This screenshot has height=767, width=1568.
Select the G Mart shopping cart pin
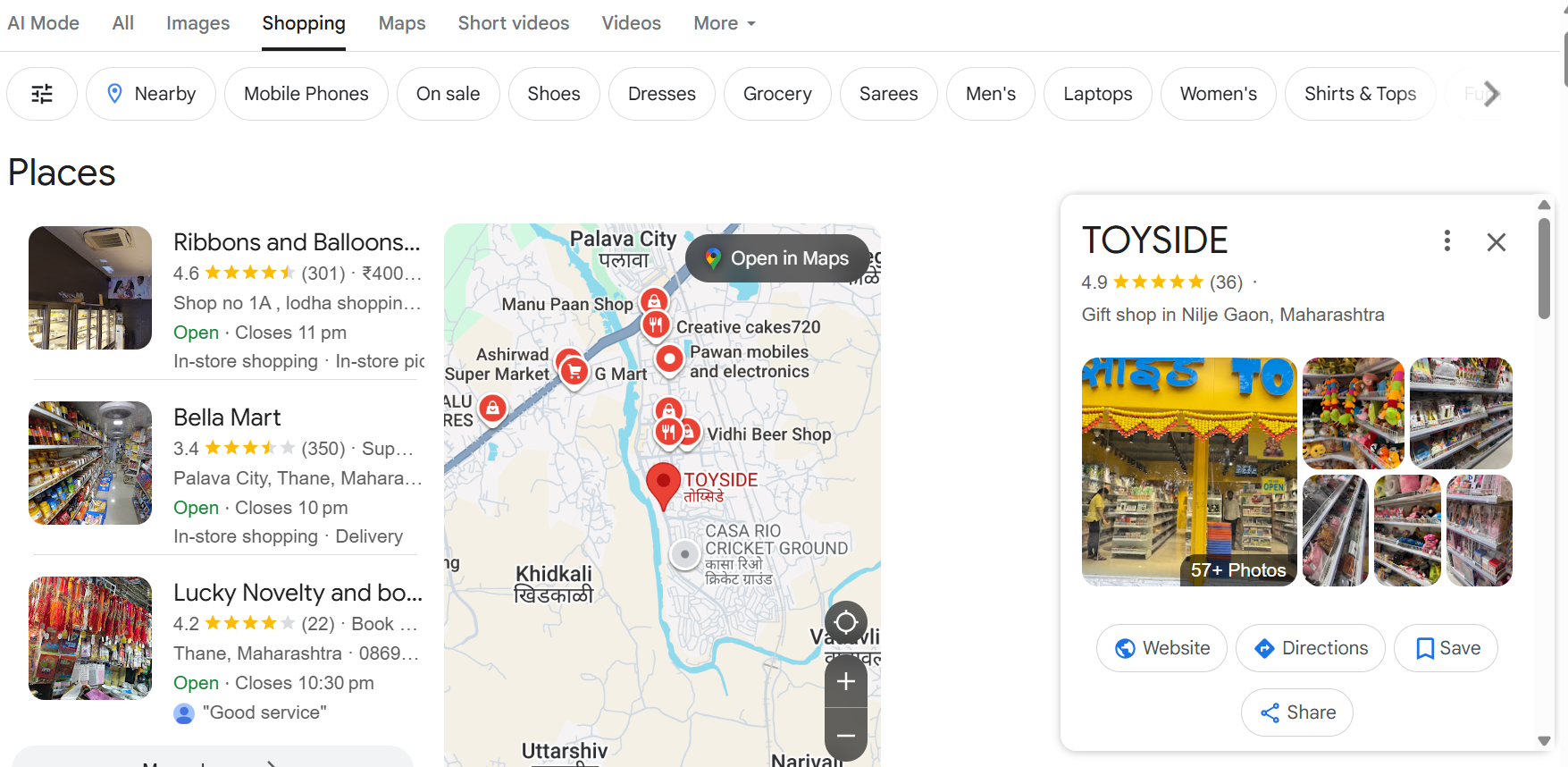click(x=574, y=371)
